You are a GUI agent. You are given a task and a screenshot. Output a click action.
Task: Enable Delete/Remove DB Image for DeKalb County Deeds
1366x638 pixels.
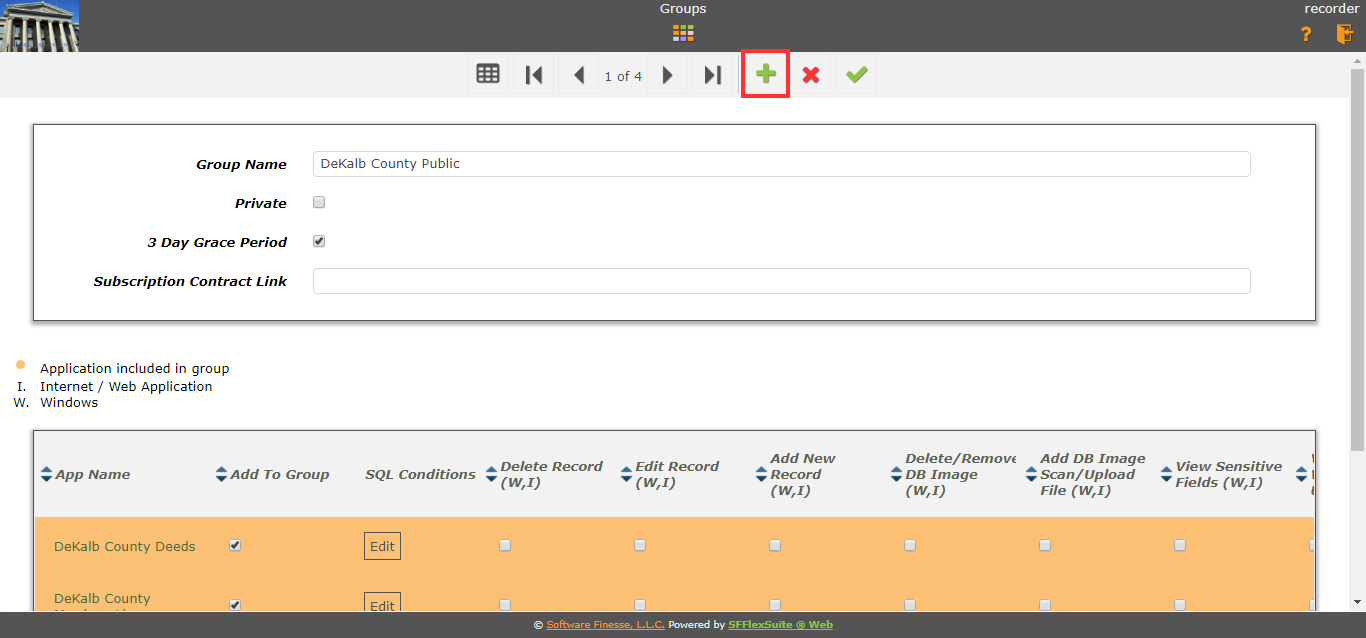[910, 545]
